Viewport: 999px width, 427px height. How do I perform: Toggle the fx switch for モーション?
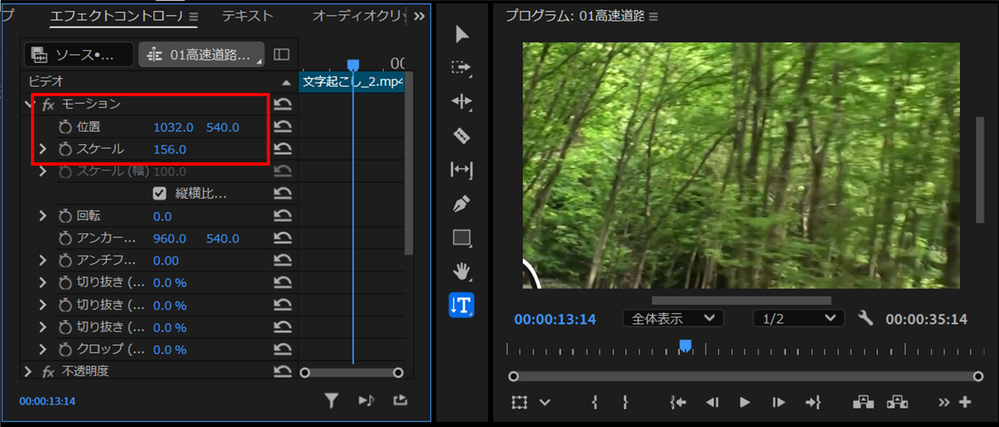48,105
